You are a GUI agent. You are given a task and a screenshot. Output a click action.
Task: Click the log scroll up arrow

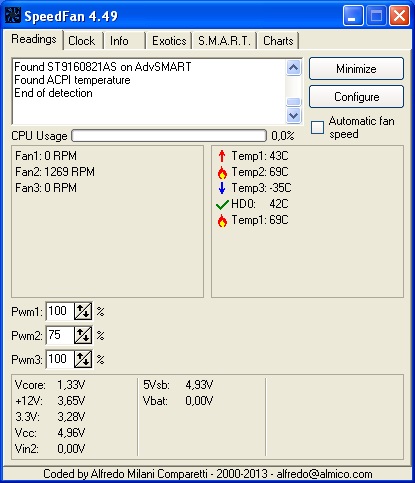pos(294,68)
